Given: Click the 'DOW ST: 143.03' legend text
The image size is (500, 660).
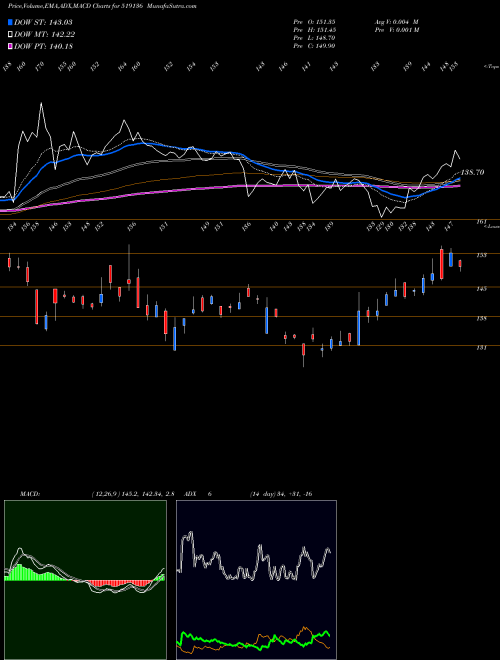Looking at the screenshot, I should [x=43, y=22].
